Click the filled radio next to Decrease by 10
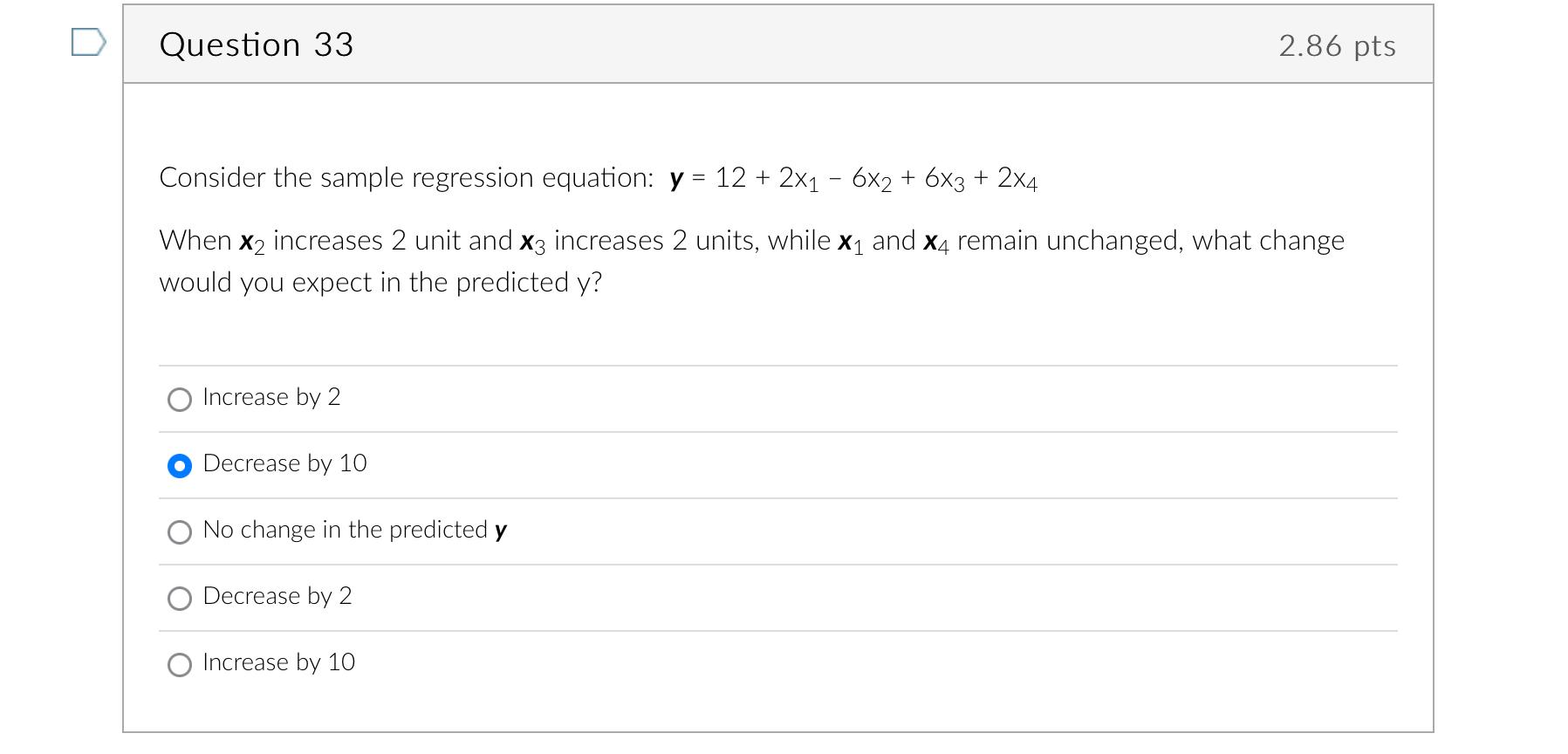1568x754 pixels. pos(179,466)
